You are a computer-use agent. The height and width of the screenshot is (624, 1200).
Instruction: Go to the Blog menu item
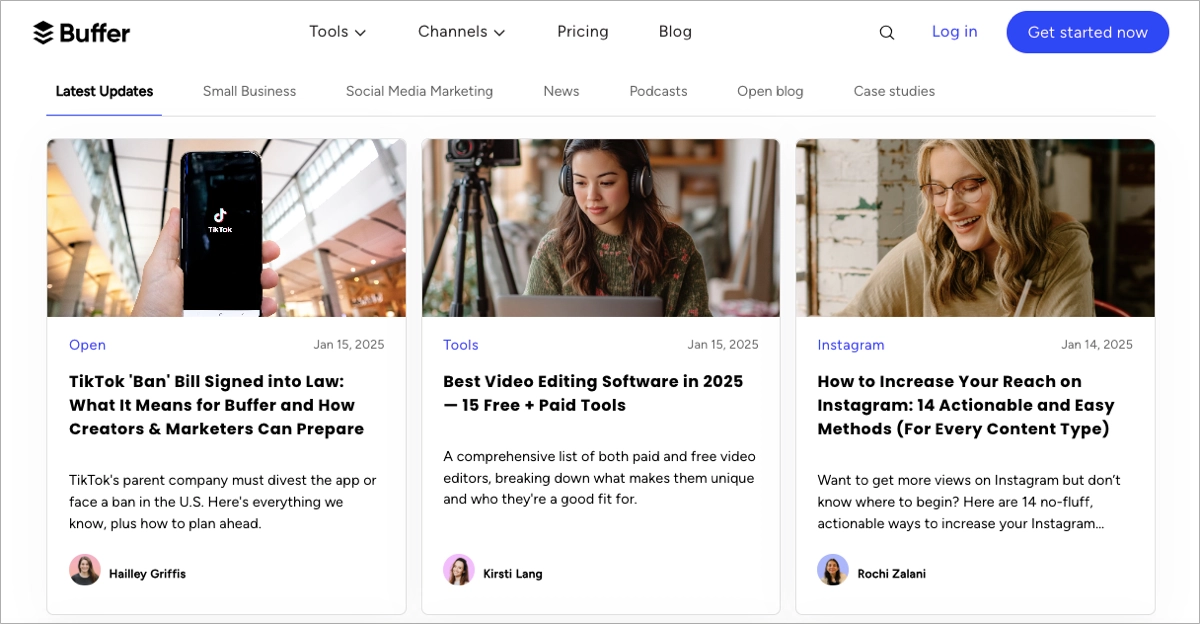[675, 32]
